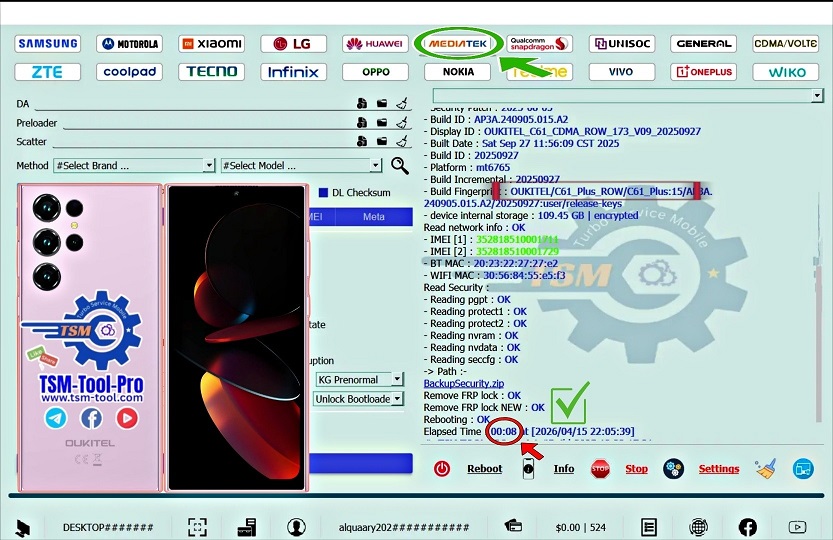
Task: Open the KG Prenormal dropdown
Action: [358, 380]
